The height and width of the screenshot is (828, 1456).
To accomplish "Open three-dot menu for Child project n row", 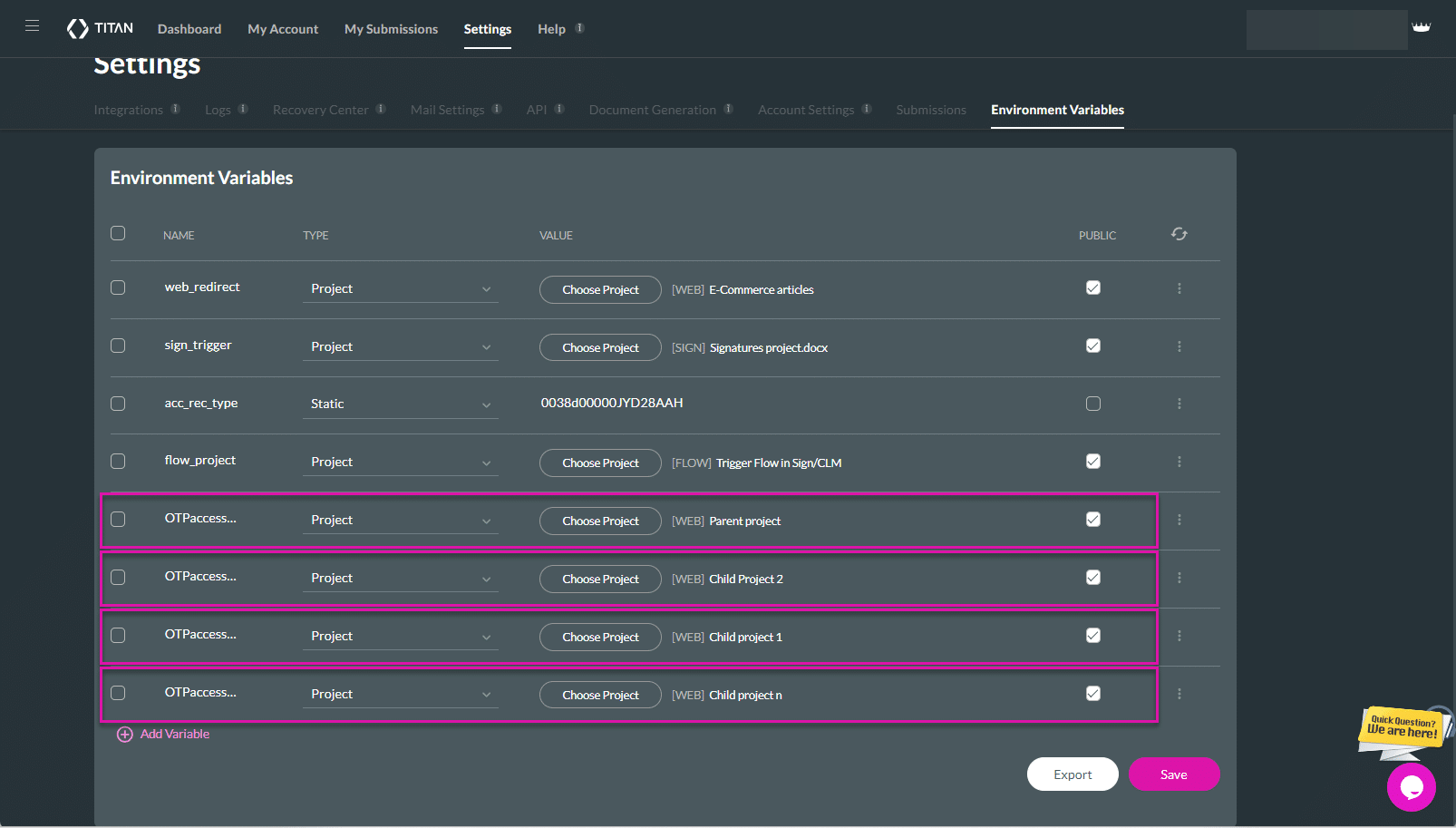I will (1179, 694).
